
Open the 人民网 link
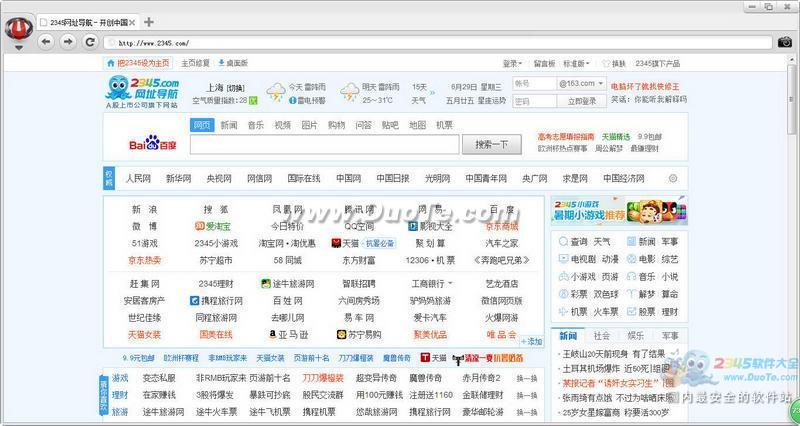(x=138, y=179)
